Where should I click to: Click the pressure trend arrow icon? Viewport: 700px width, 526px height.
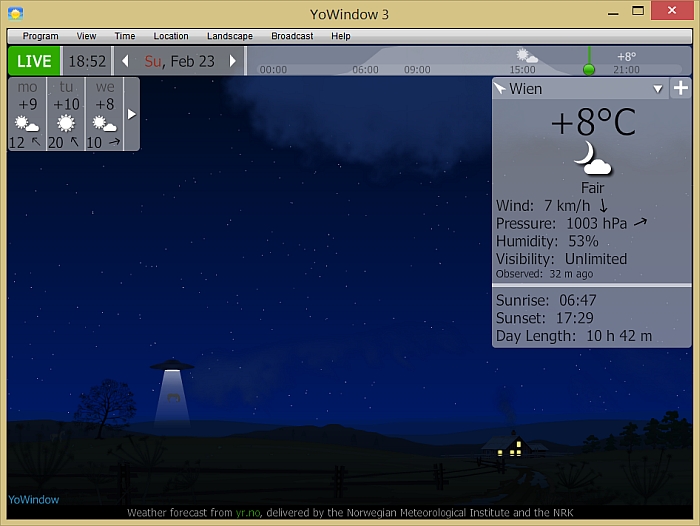pos(640,222)
